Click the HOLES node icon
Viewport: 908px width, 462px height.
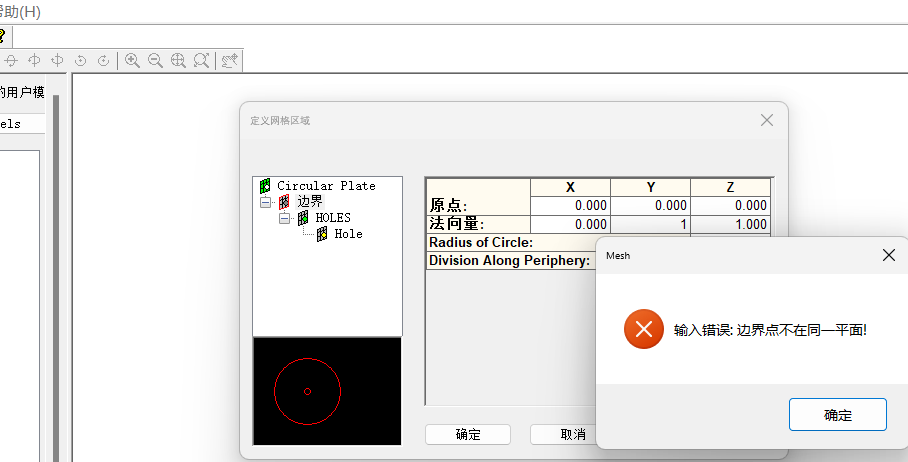click(303, 218)
